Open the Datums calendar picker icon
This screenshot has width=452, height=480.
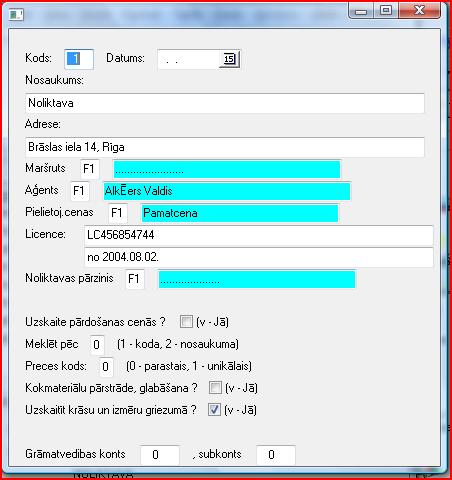click(x=229, y=59)
